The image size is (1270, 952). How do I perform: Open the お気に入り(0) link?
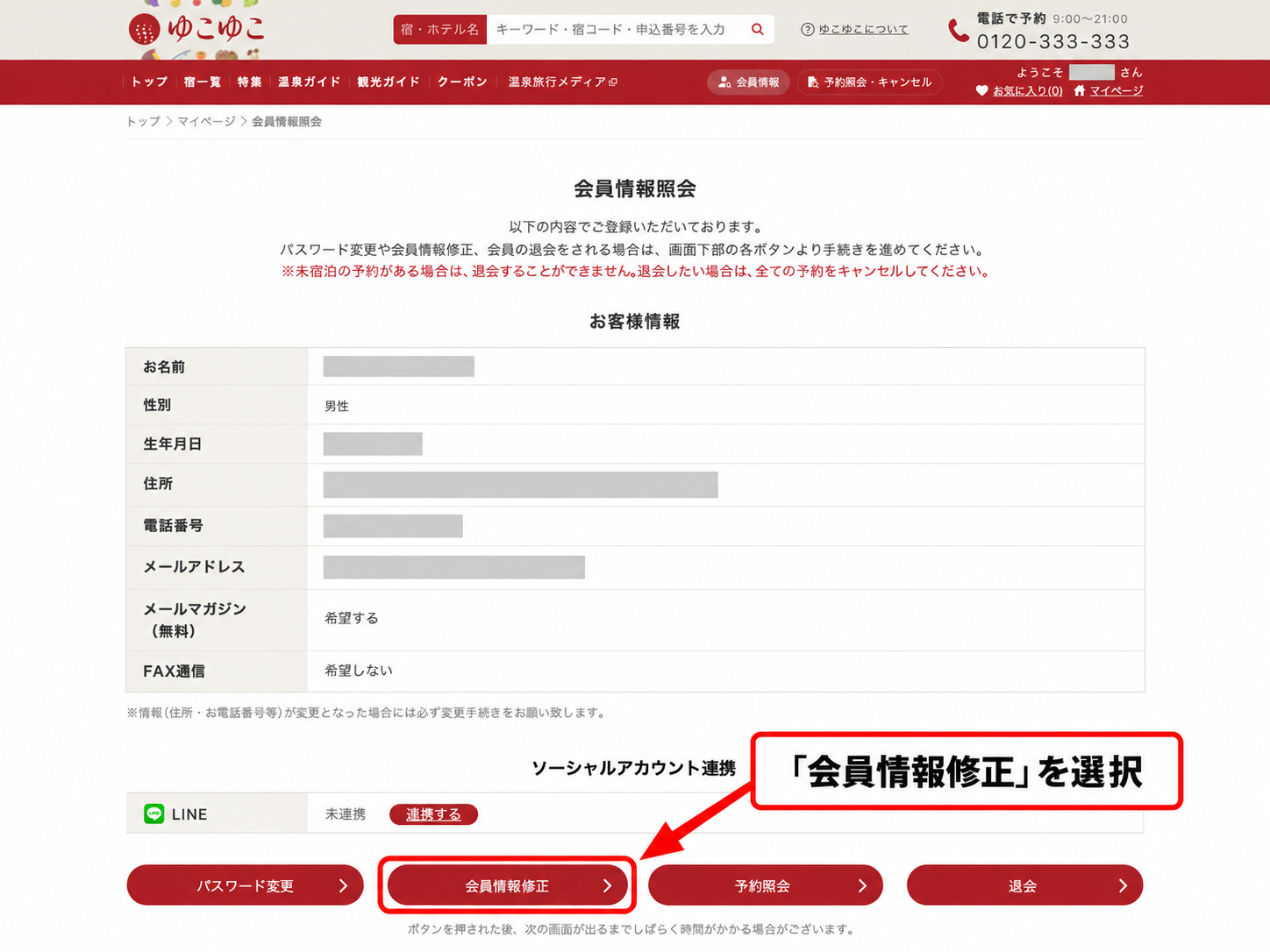coord(1027,90)
